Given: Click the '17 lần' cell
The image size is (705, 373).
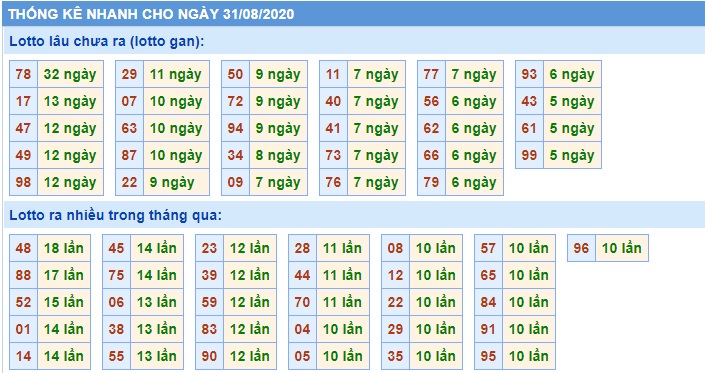Looking at the screenshot, I should tap(64, 275).
